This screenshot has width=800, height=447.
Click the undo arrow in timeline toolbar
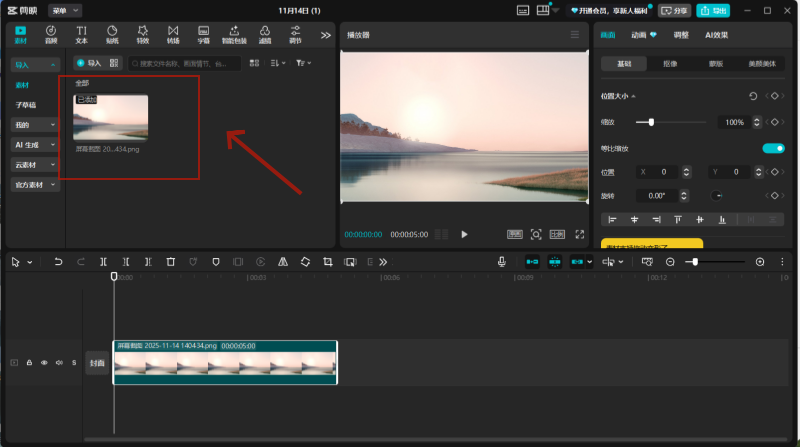pos(58,262)
